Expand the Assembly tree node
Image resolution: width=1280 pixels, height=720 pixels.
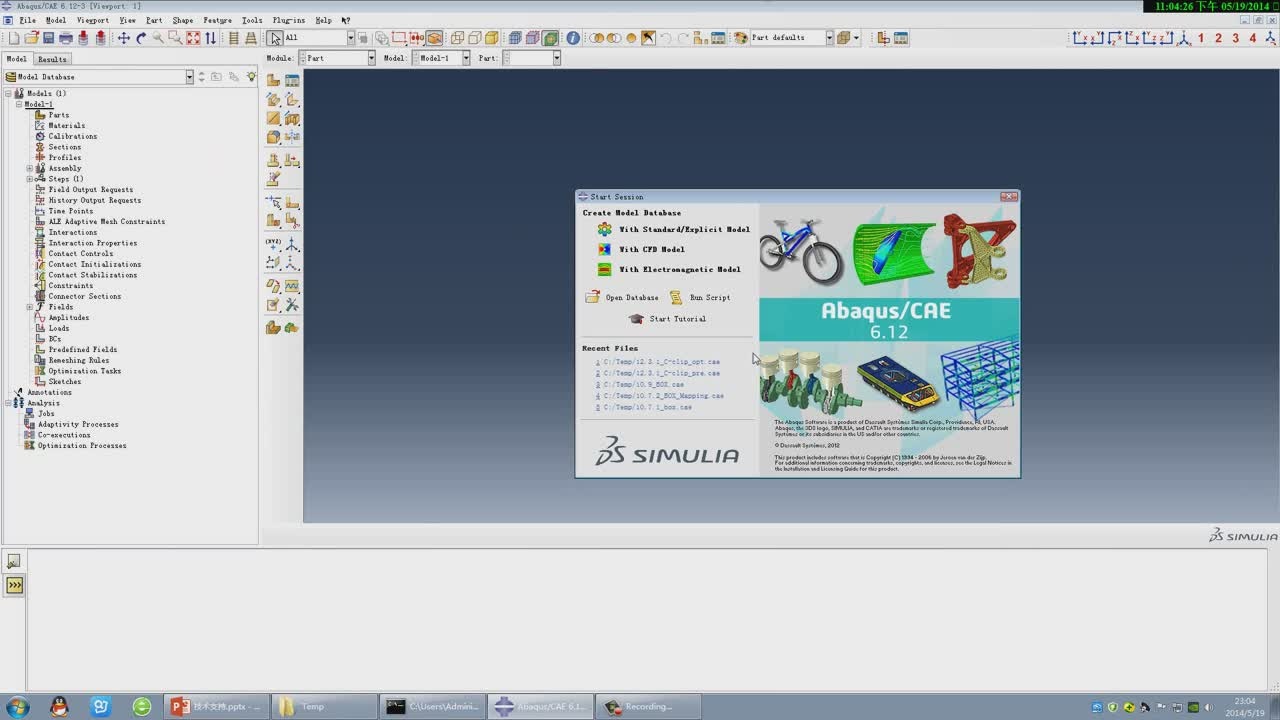tap(29, 168)
